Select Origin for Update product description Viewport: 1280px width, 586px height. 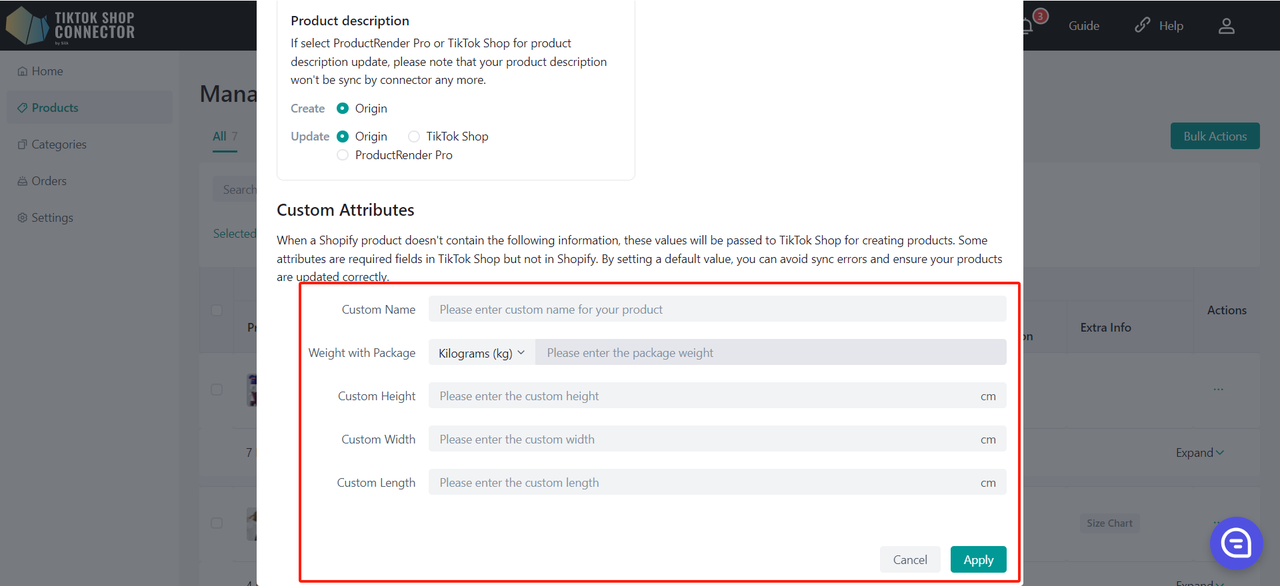343,136
